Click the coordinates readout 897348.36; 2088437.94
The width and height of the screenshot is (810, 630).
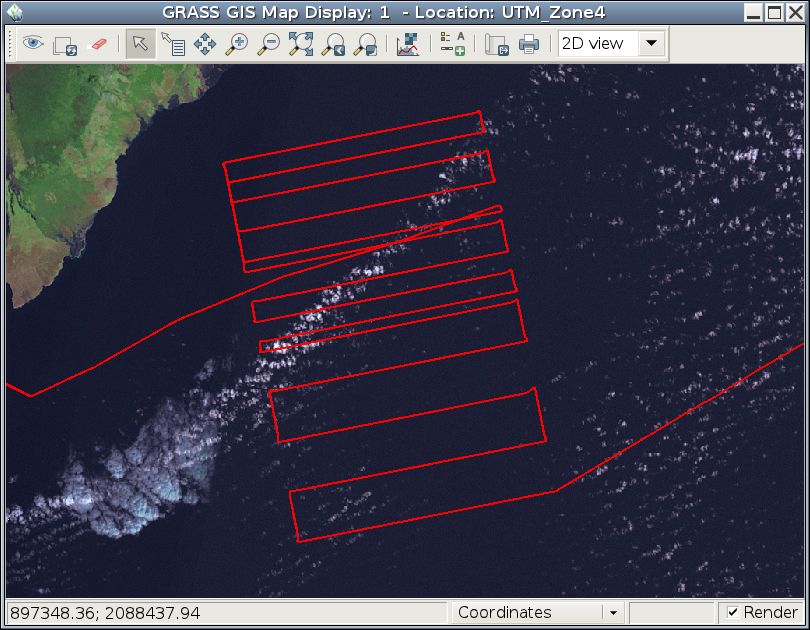click(x=105, y=613)
